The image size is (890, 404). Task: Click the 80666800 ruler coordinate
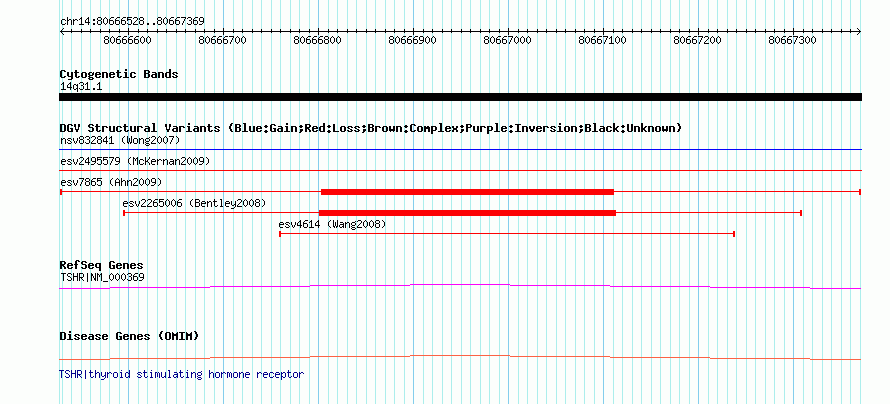[x=318, y=40]
